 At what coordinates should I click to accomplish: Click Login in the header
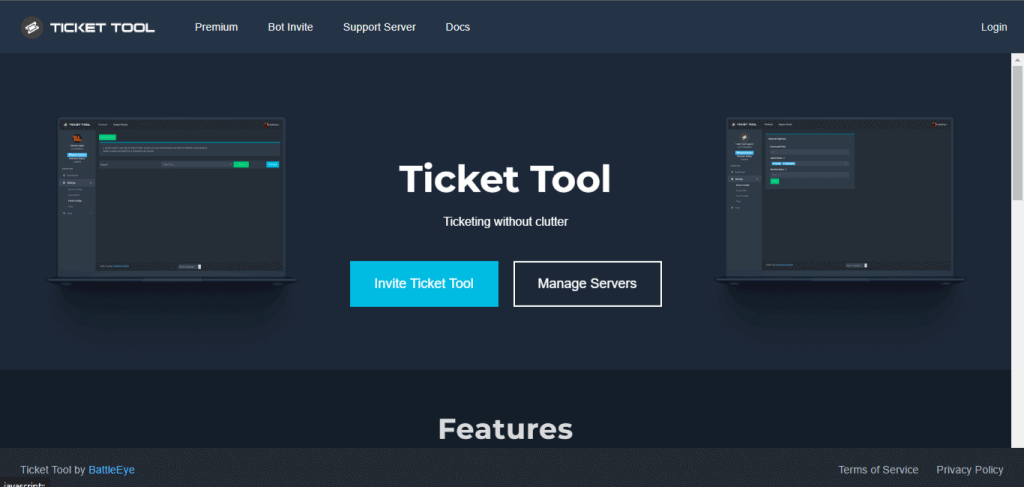(x=994, y=27)
